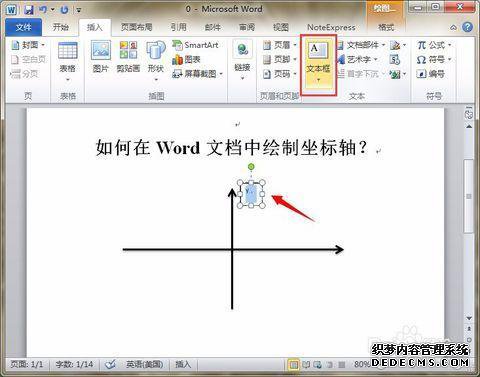Click the 封面 cover page button

tap(28, 45)
